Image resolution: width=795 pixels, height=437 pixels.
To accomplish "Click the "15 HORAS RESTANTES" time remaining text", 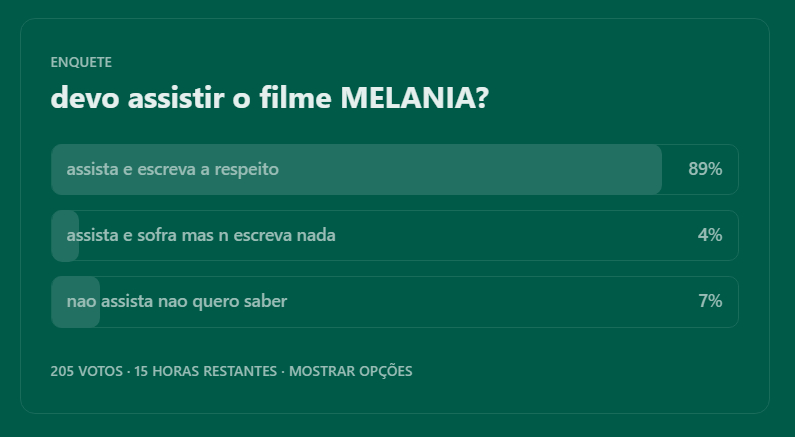I will click(205, 371).
